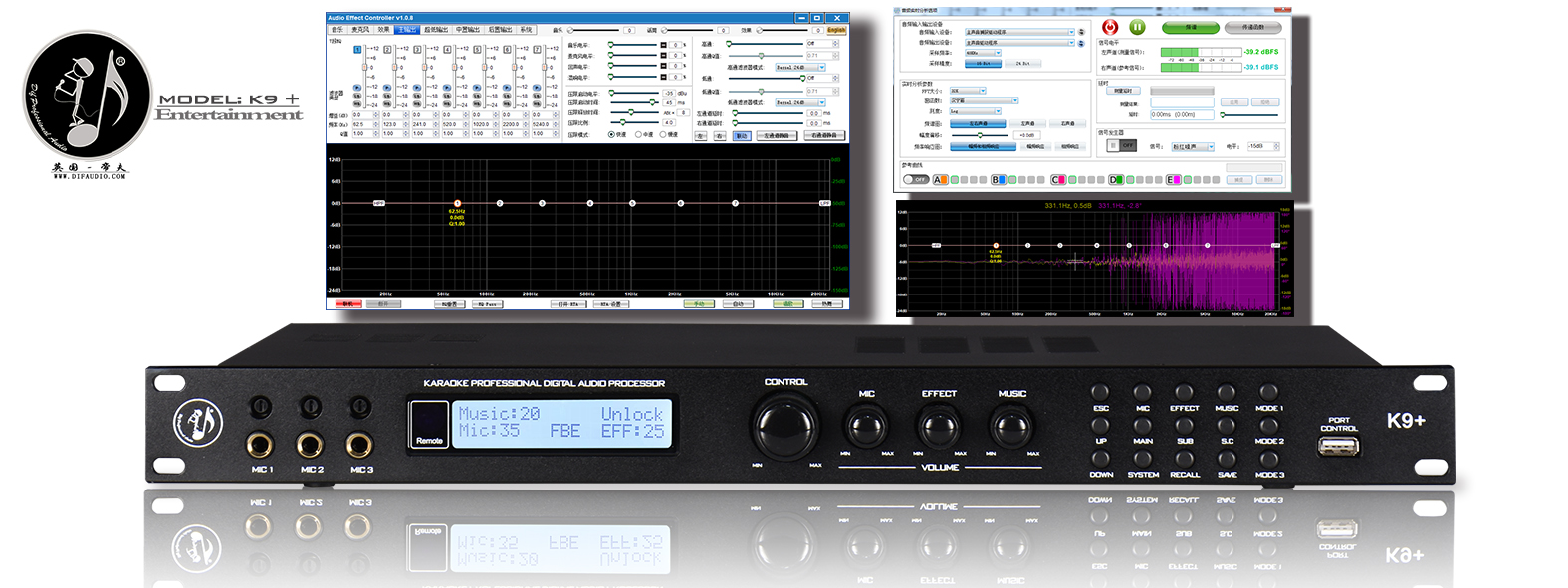The image size is (1568, 588).
Task: Toggle the second level row mute box
Action: click(663, 56)
